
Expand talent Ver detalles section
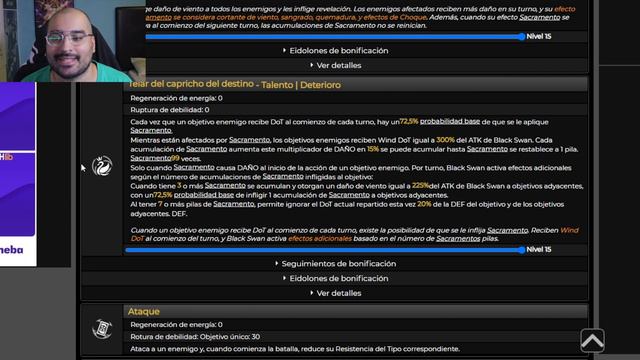click(335, 293)
